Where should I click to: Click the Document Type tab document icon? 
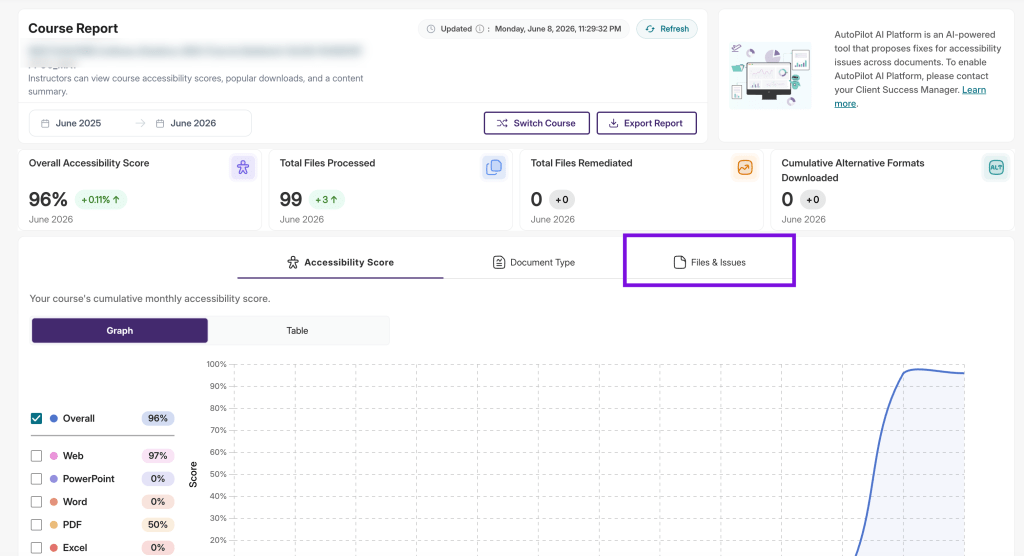499,262
